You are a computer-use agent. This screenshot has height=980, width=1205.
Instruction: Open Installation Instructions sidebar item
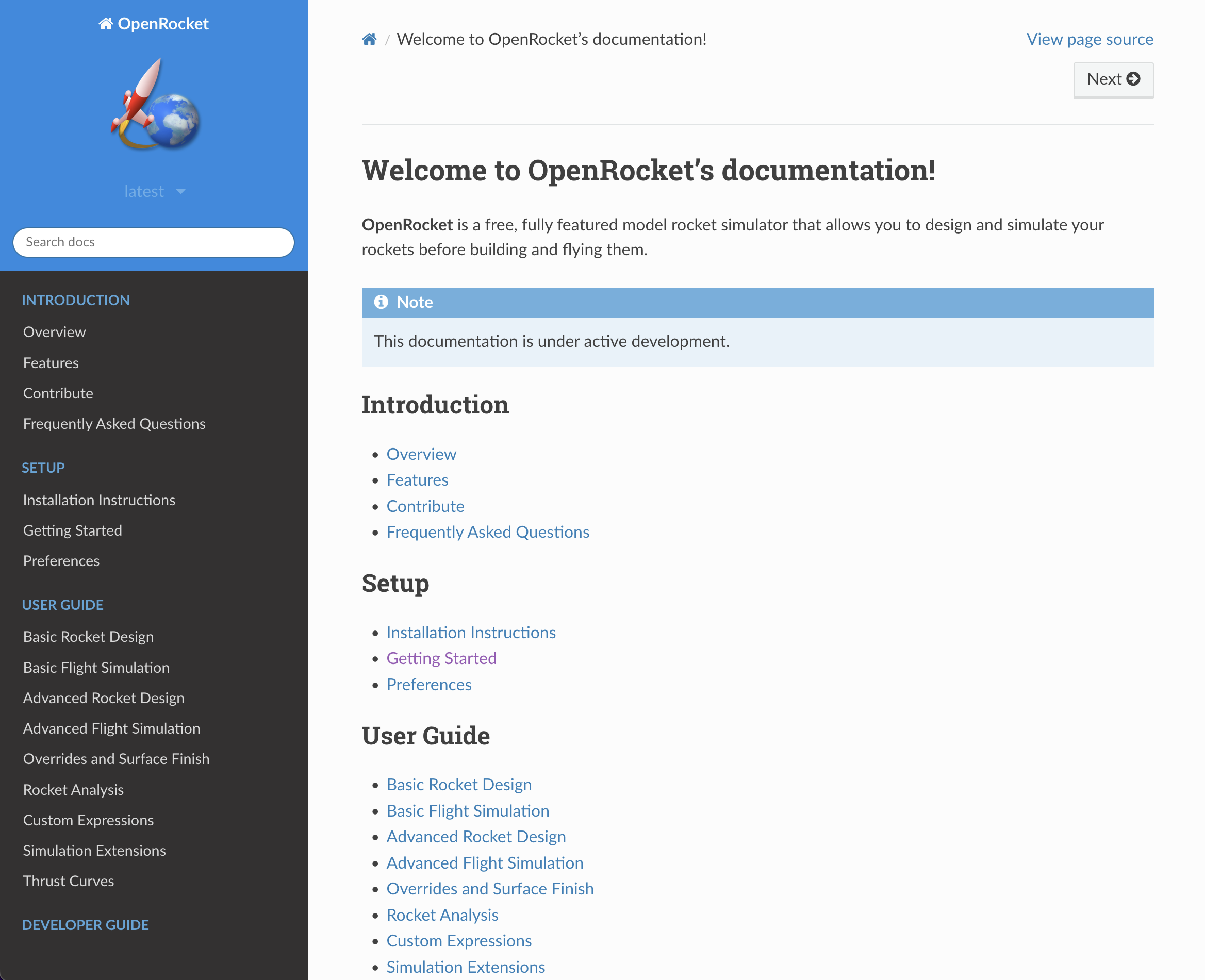point(100,500)
